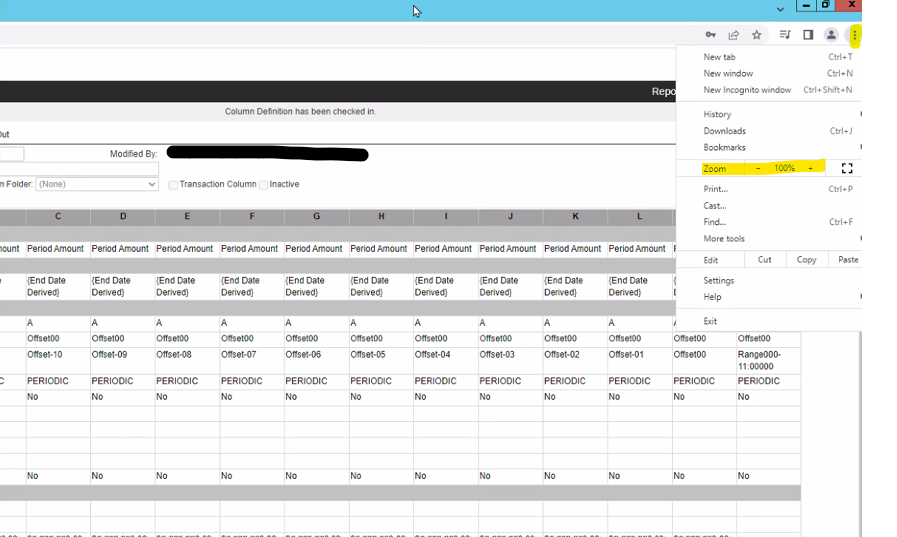The height and width of the screenshot is (537, 897).
Task: Click the Offset-10 cell
Action: click(x=58, y=360)
